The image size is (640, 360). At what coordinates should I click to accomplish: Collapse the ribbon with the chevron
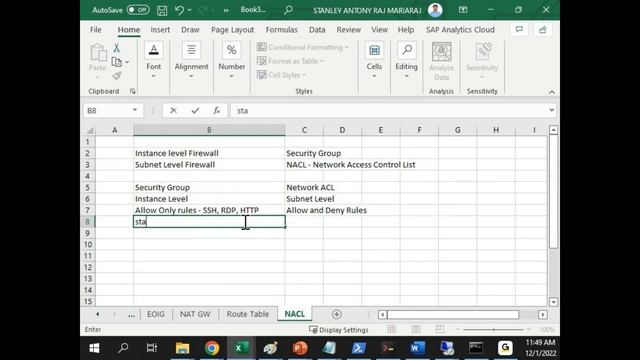(x=551, y=92)
